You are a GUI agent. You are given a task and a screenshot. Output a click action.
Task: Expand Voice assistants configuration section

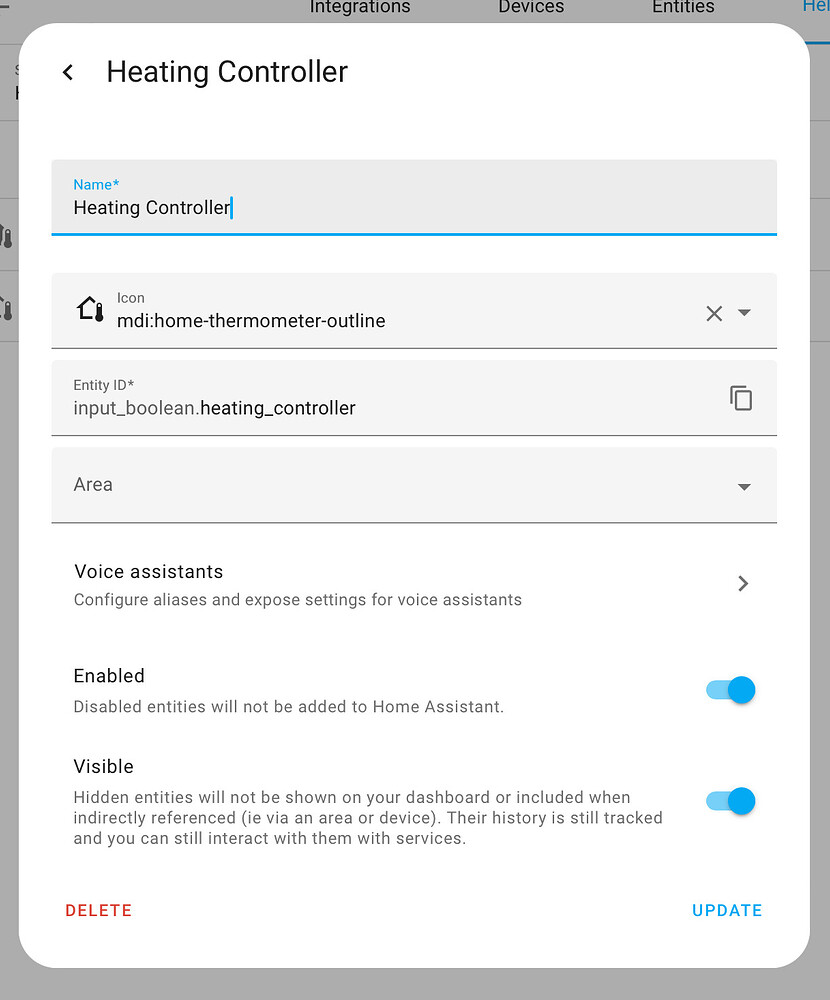743,583
